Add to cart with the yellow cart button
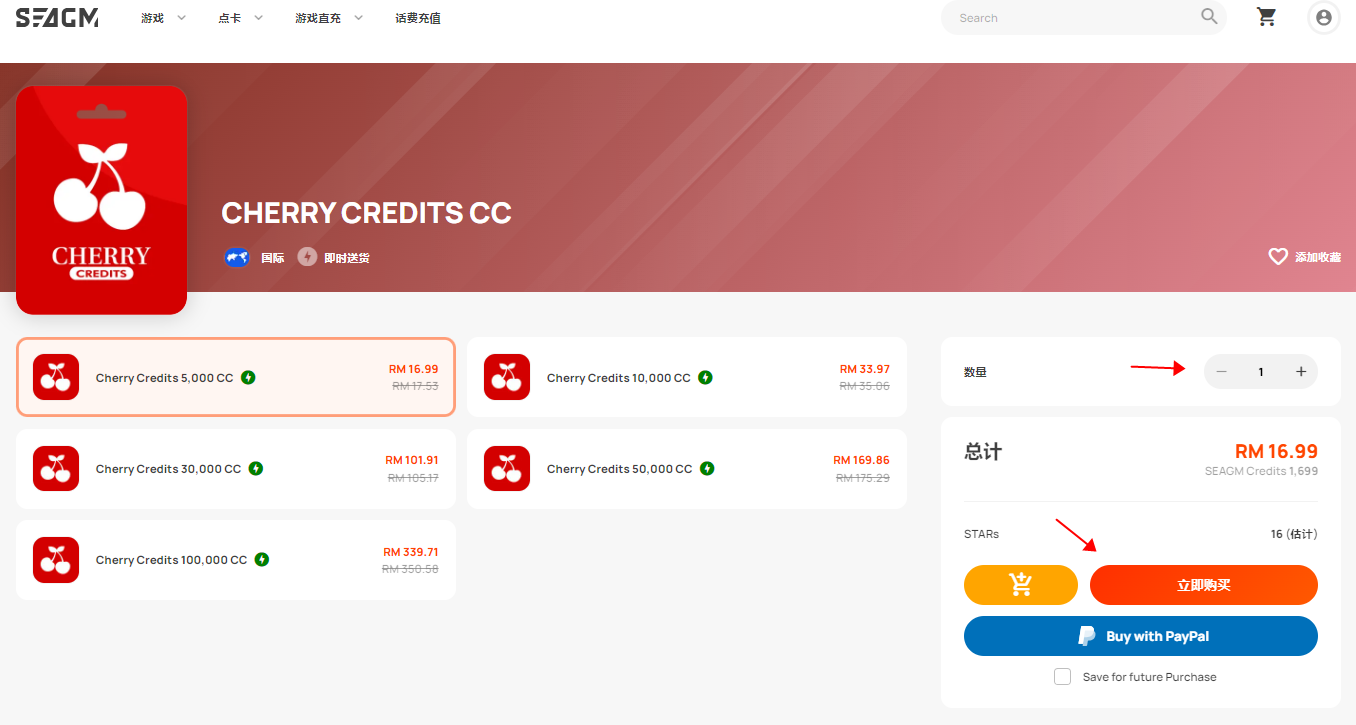This screenshot has height=725, width=1356. click(1021, 585)
